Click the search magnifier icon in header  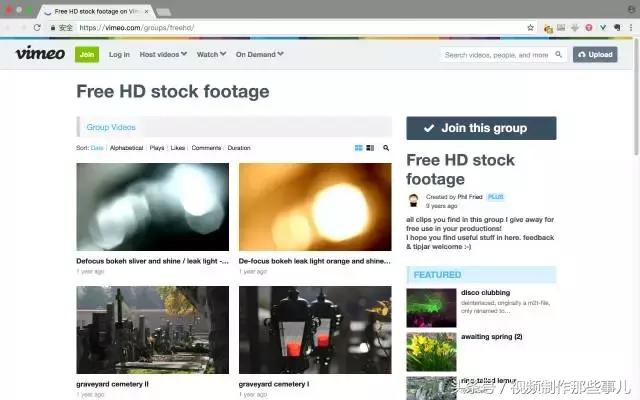coord(558,55)
